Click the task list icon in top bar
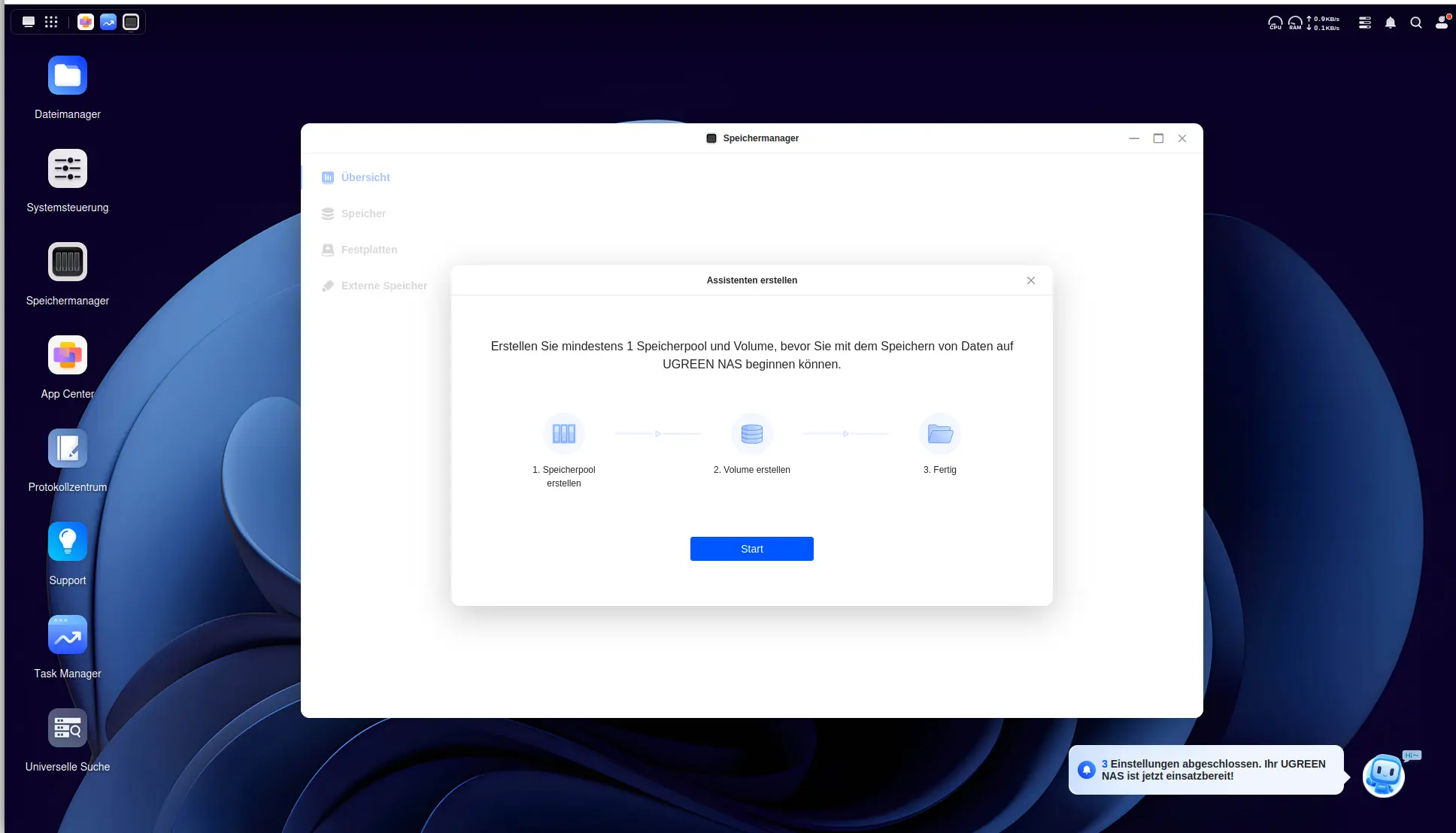 click(1365, 23)
